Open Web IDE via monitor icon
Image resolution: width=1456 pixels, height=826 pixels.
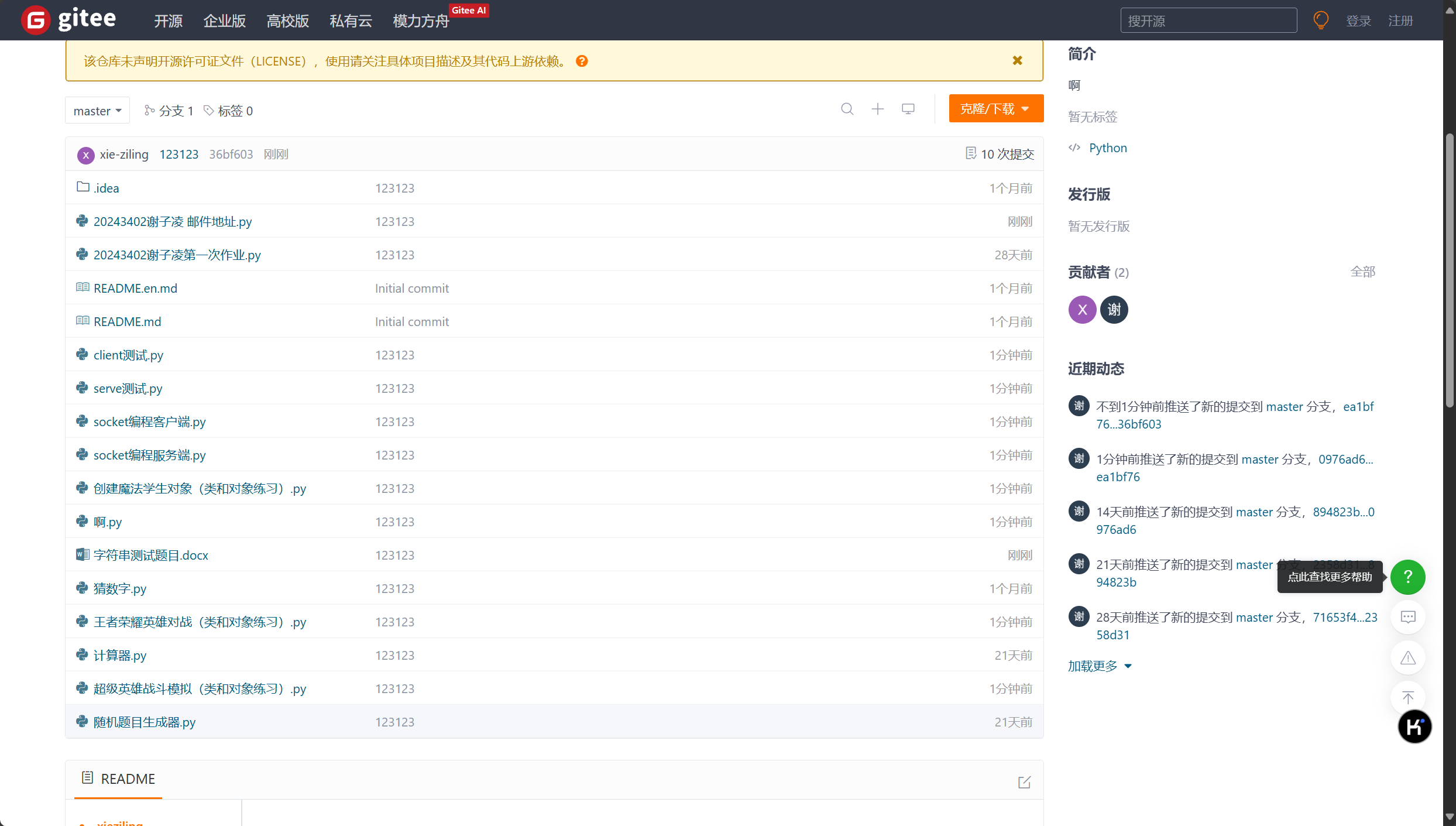908,109
